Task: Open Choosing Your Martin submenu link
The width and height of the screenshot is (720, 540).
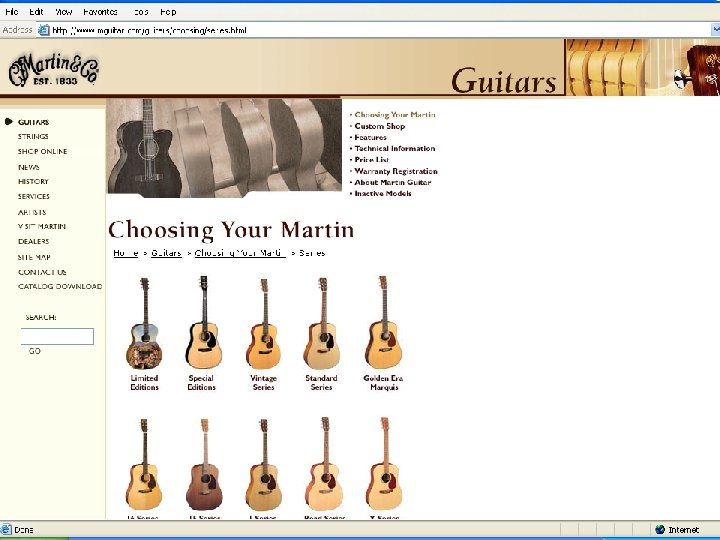Action: tap(395, 115)
